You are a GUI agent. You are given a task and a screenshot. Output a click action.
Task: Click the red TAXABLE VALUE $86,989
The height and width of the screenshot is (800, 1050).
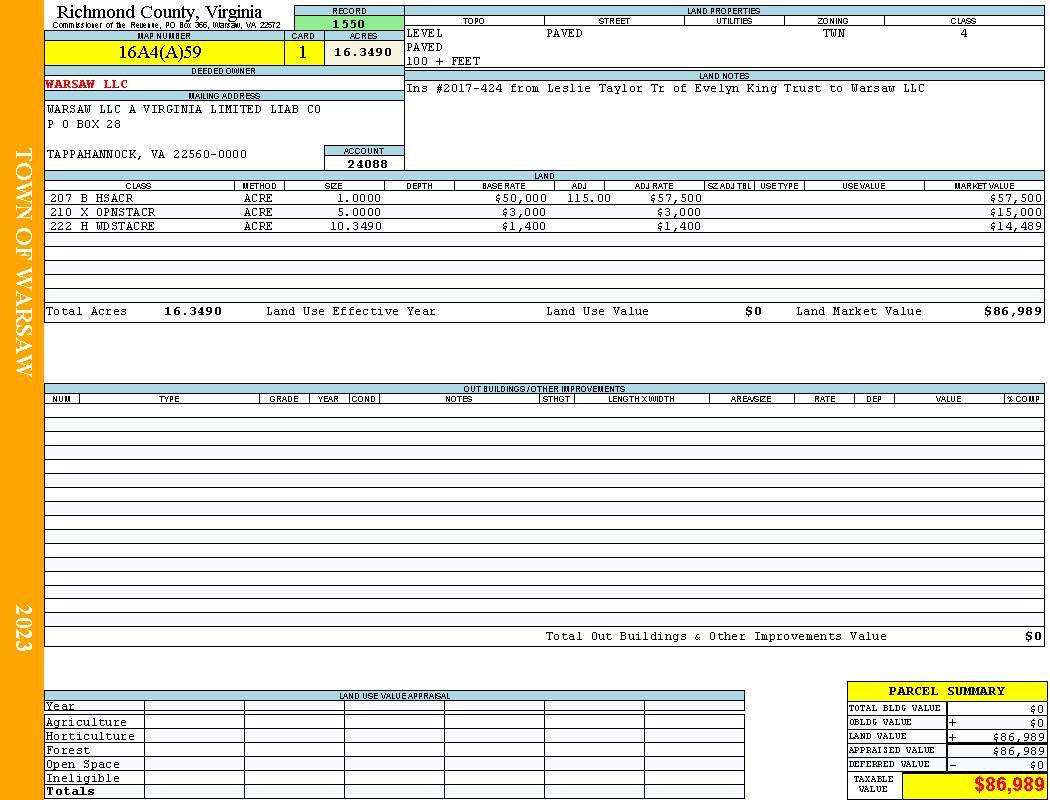1008,785
